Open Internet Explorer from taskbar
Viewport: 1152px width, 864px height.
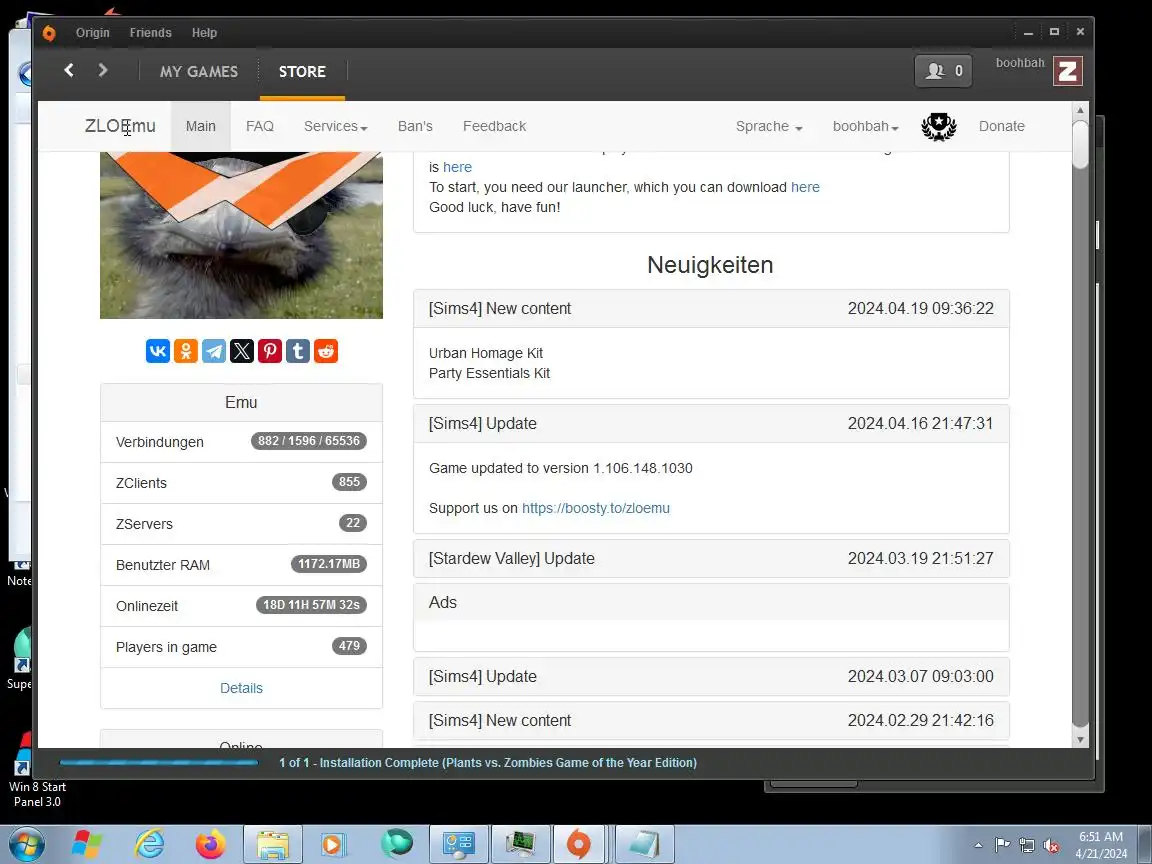point(149,845)
